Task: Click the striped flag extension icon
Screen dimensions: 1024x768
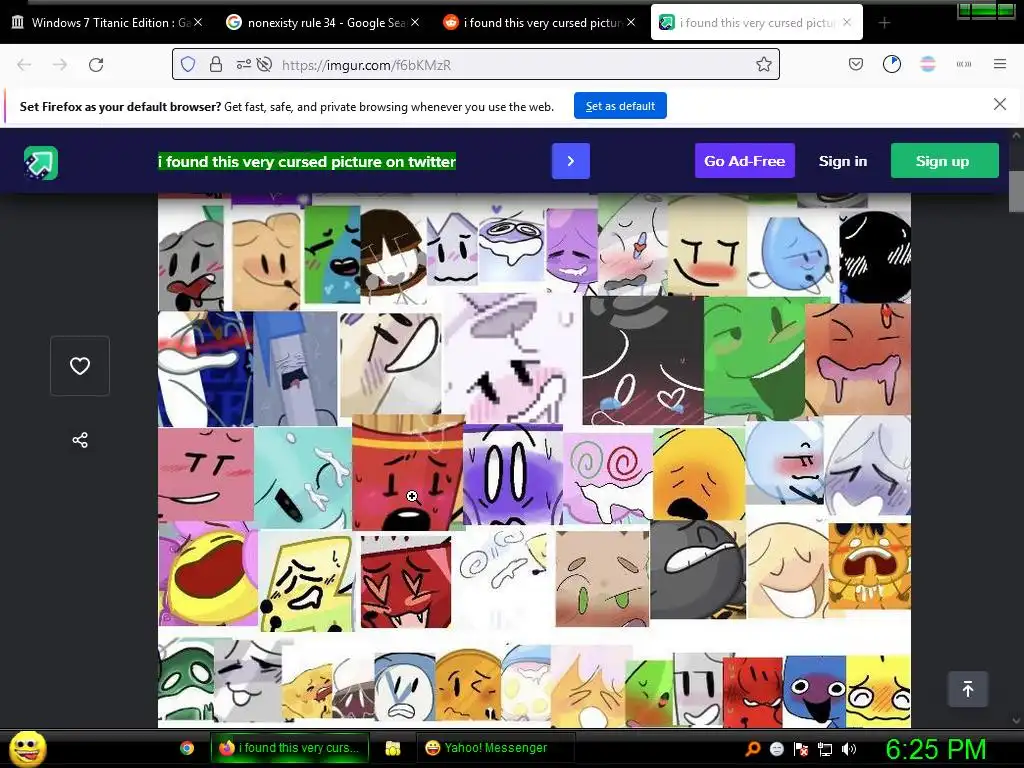Action: tap(928, 64)
